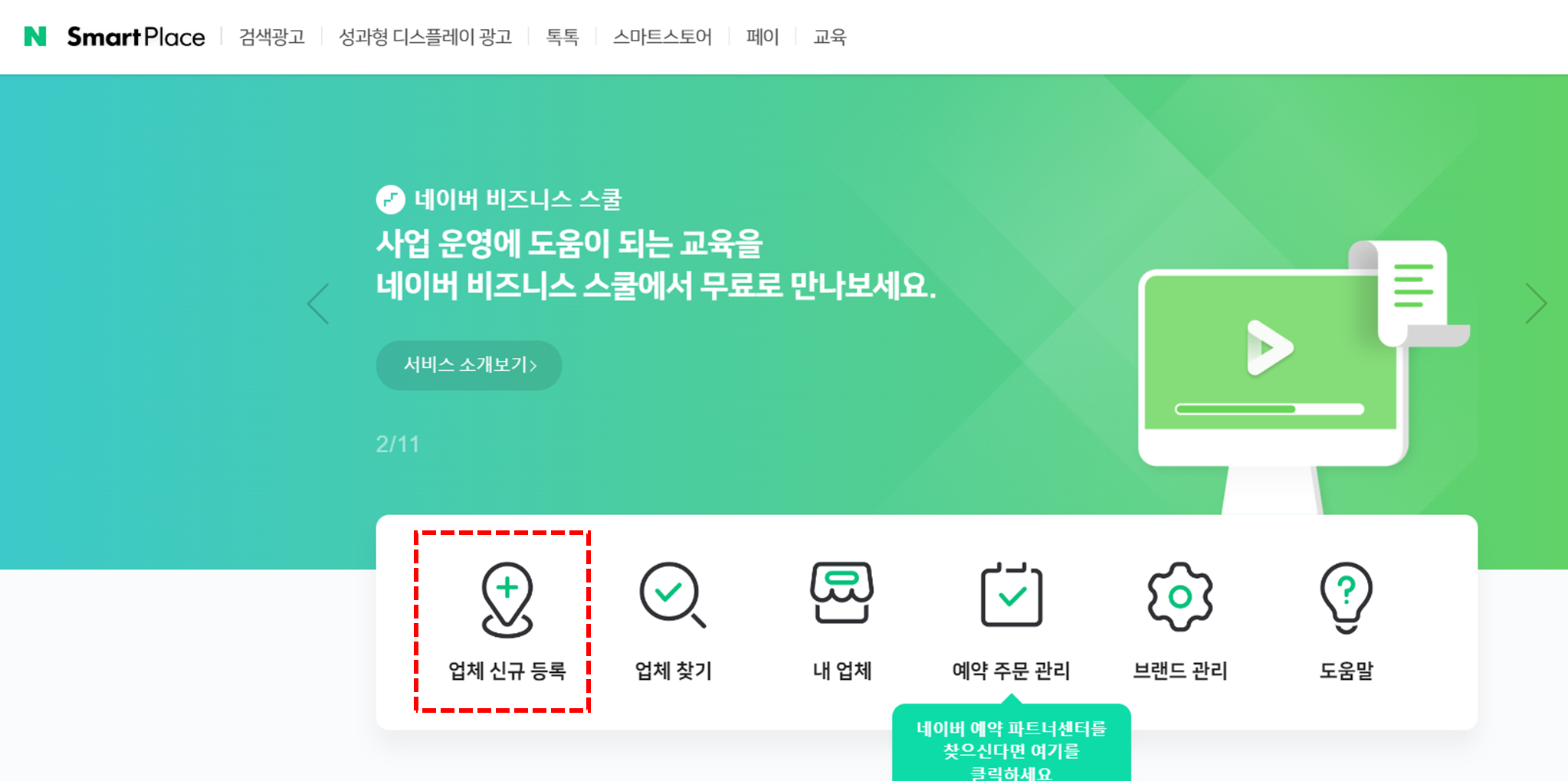
Task: Go to 톡톡 in top navigation
Action: [x=563, y=37]
